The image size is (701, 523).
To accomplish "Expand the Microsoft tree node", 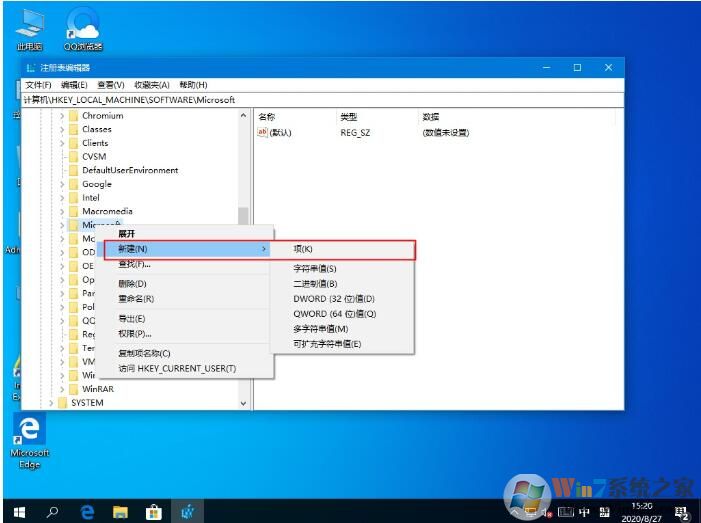I will 62,225.
